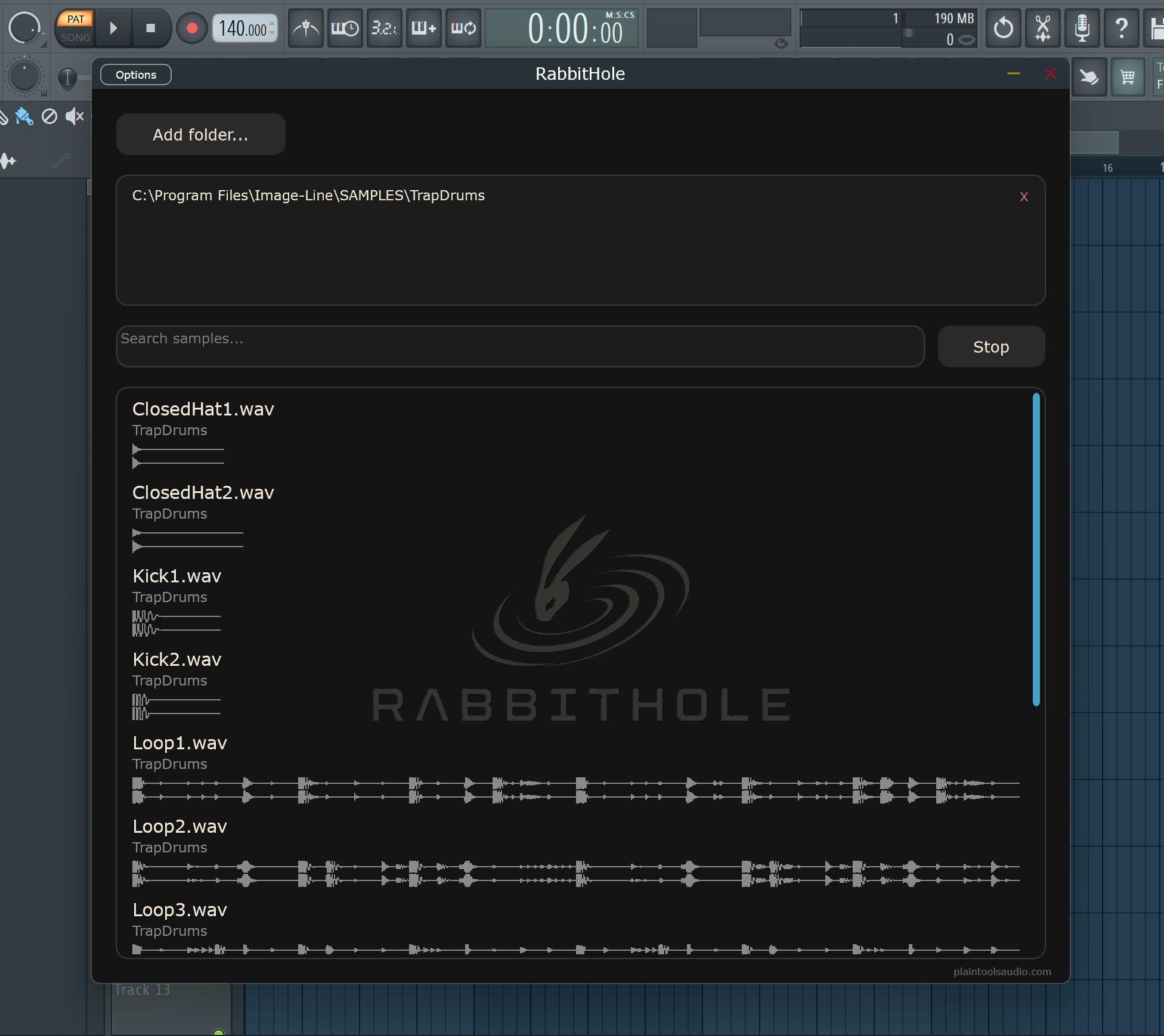Select the Kick1.wav sample

point(177,576)
